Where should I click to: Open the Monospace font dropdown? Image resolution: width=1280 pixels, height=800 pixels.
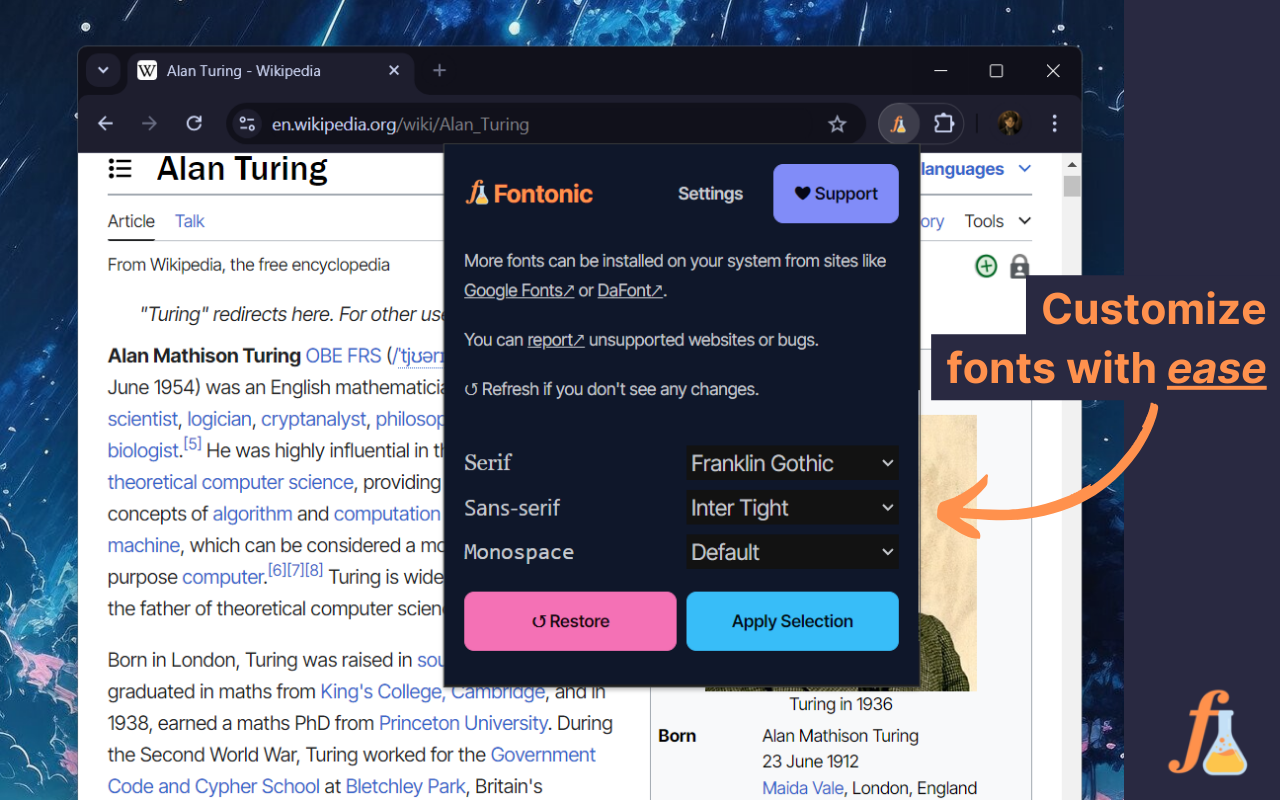pos(792,552)
